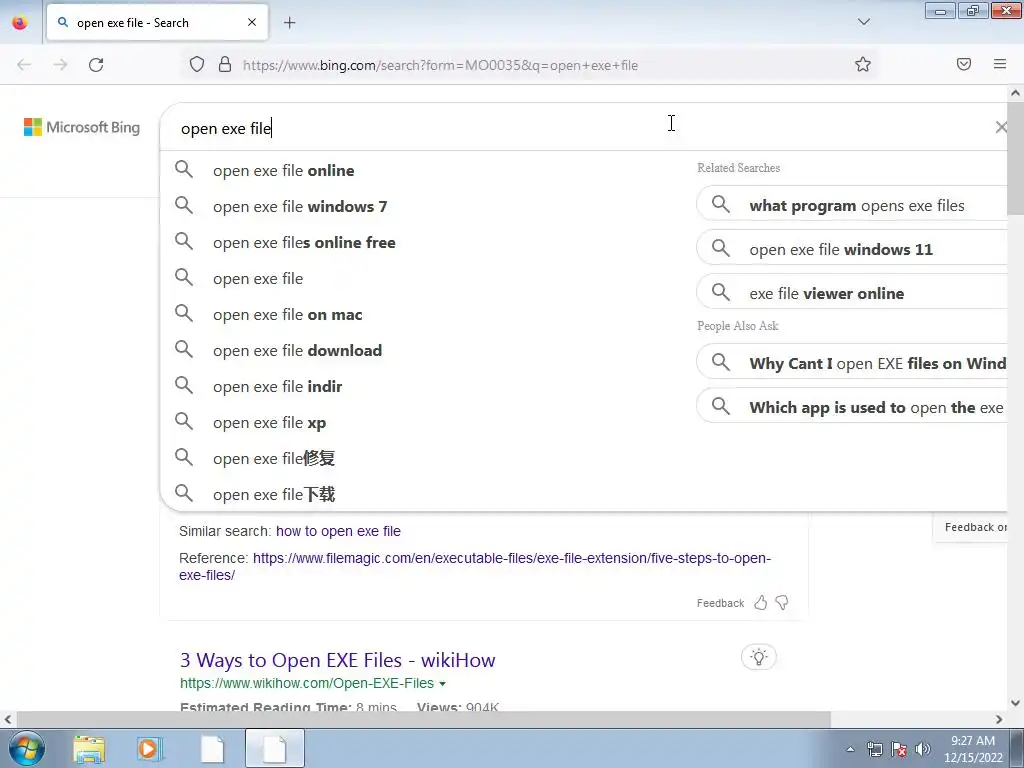Reload the page with the refresh icon
Image resolution: width=1024 pixels, height=768 pixels.
tap(96, 65)
